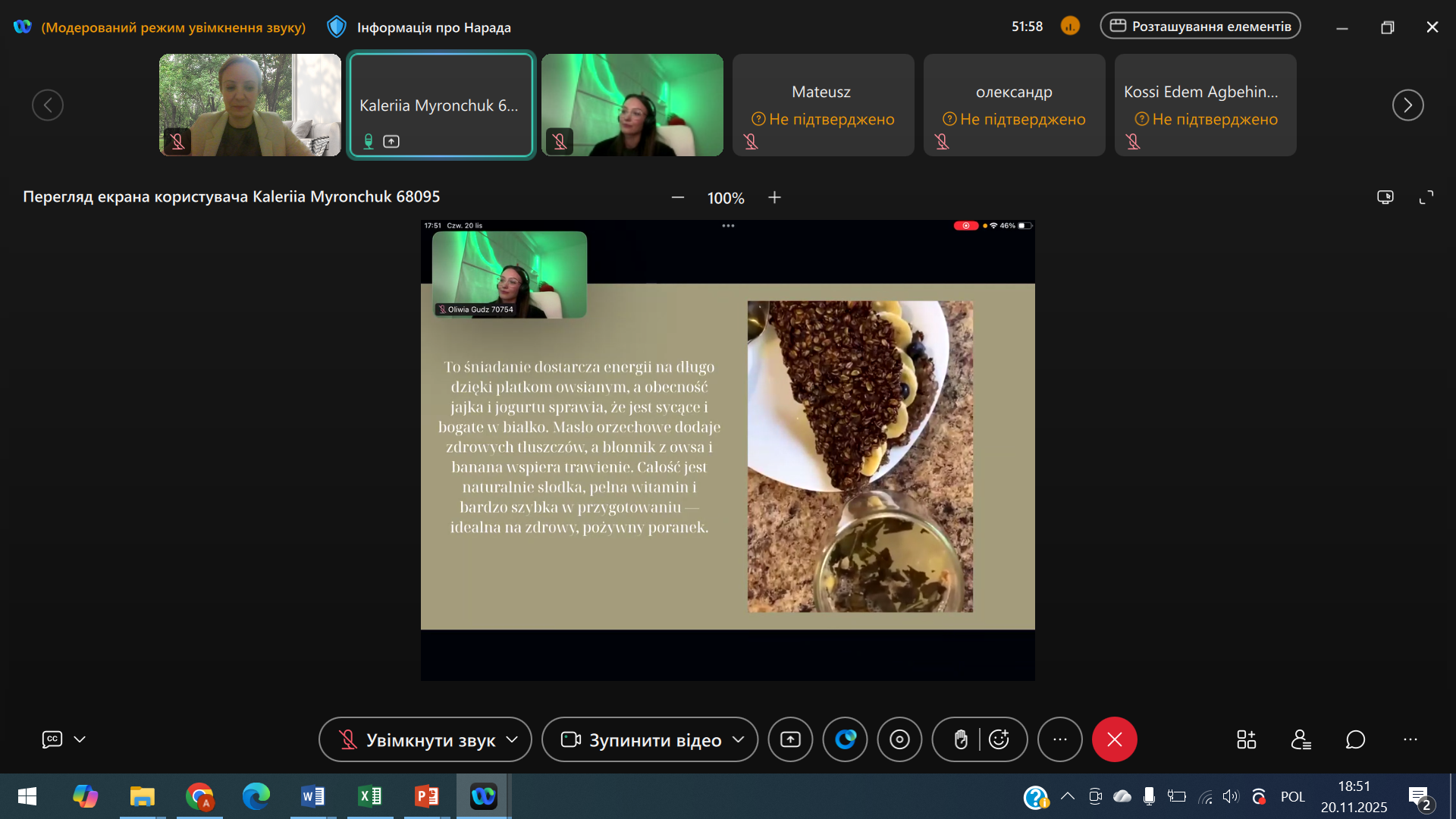Raise hand using the hand icon
Screen dimensions: 1456x819
click(x=960, y=739)
